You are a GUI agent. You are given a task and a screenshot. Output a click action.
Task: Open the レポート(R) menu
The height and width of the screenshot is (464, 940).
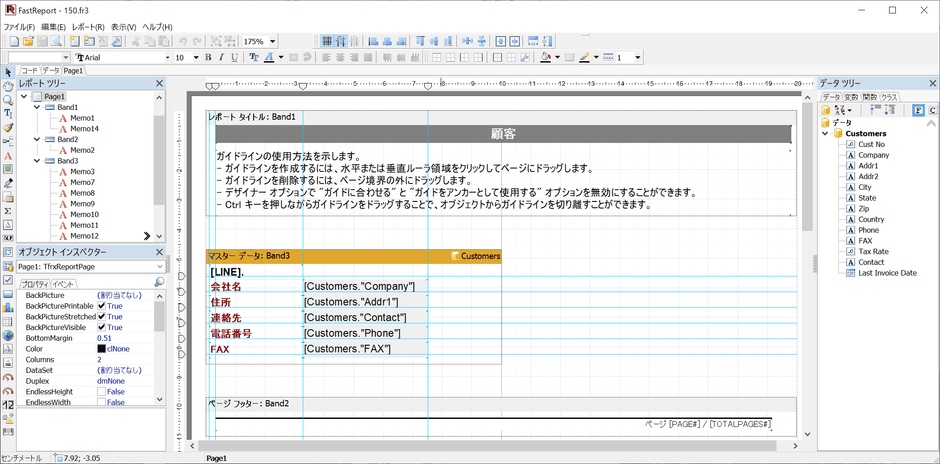pyautogui.click(x=88, y=26)
